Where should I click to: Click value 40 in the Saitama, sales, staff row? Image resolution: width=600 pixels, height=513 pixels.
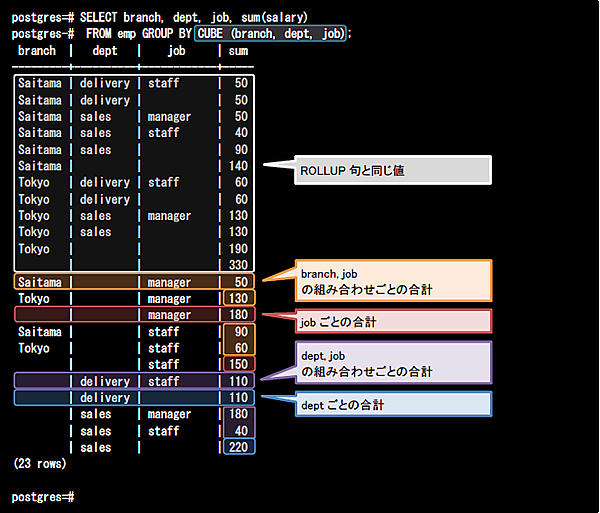pos(241,133)
